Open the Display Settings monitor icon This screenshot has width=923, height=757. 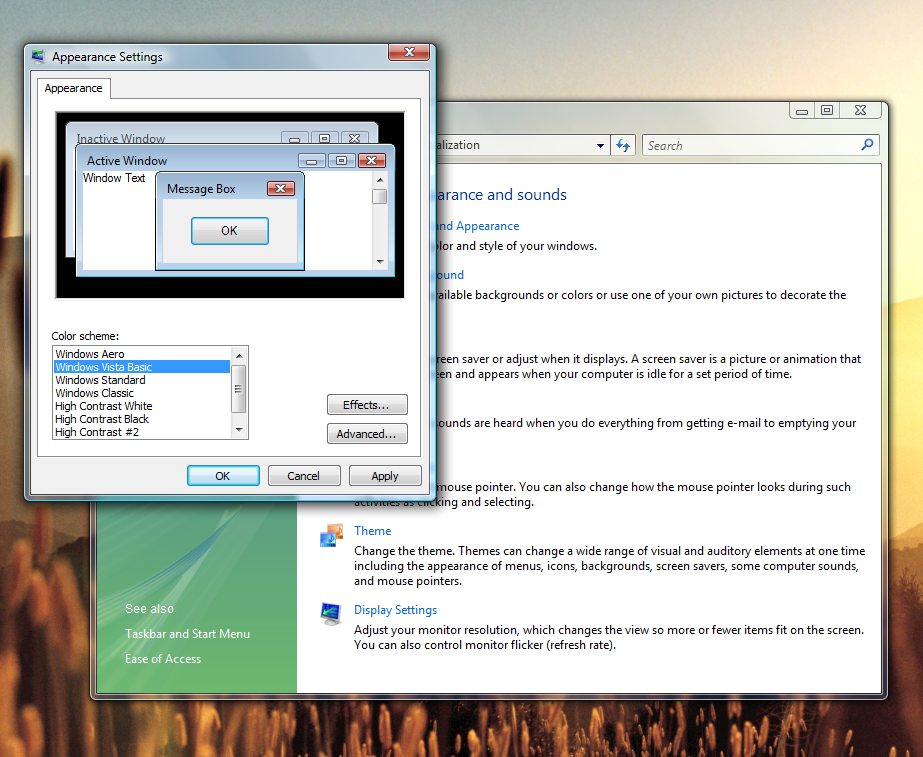coord(331,614)
